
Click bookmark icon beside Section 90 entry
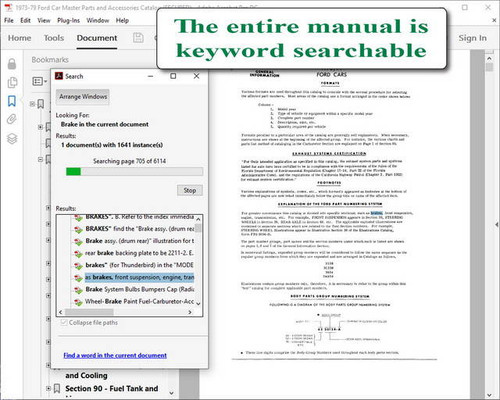click(57, 388)
